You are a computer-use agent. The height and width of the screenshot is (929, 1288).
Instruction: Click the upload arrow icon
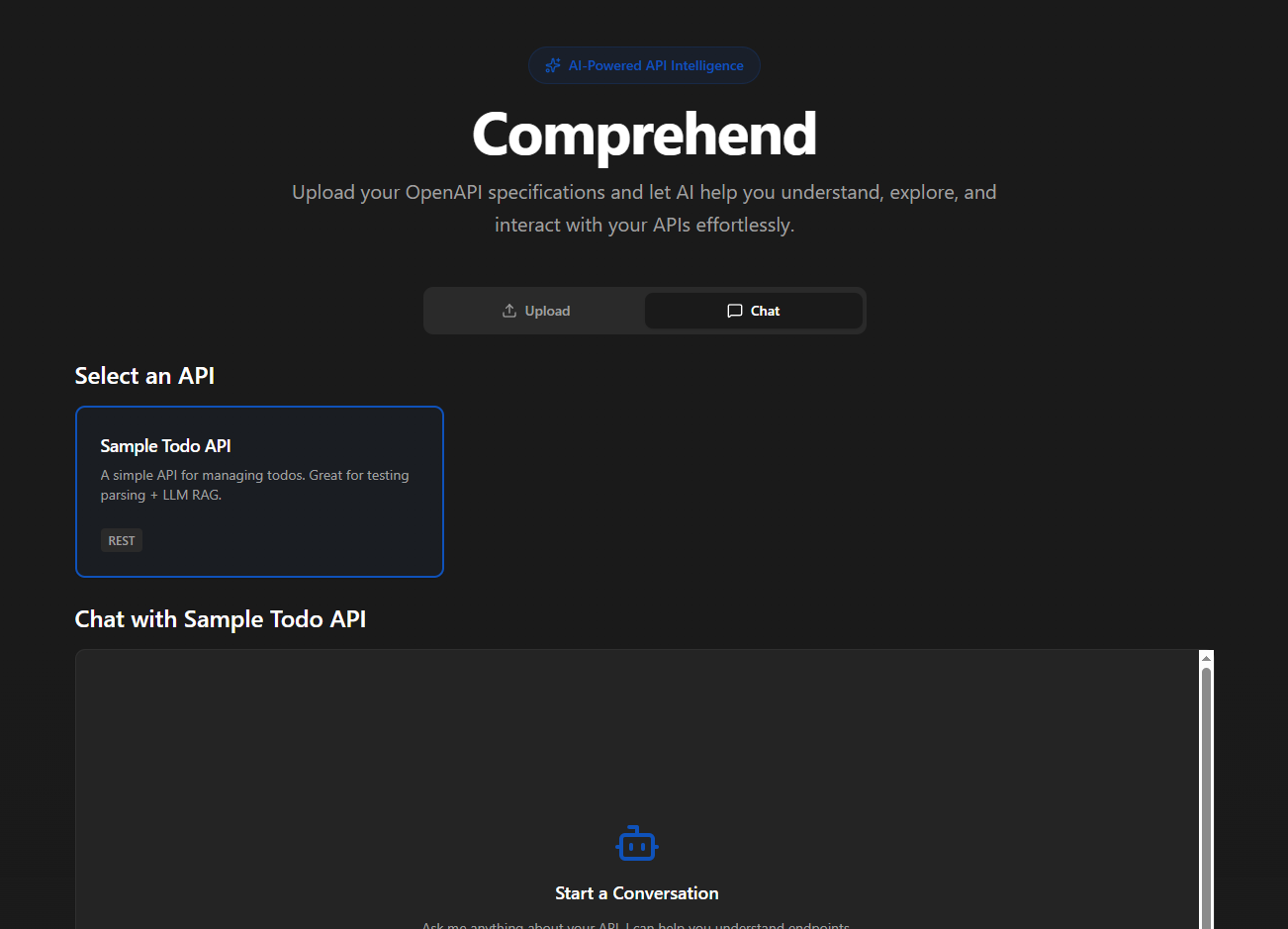[509, 311]
